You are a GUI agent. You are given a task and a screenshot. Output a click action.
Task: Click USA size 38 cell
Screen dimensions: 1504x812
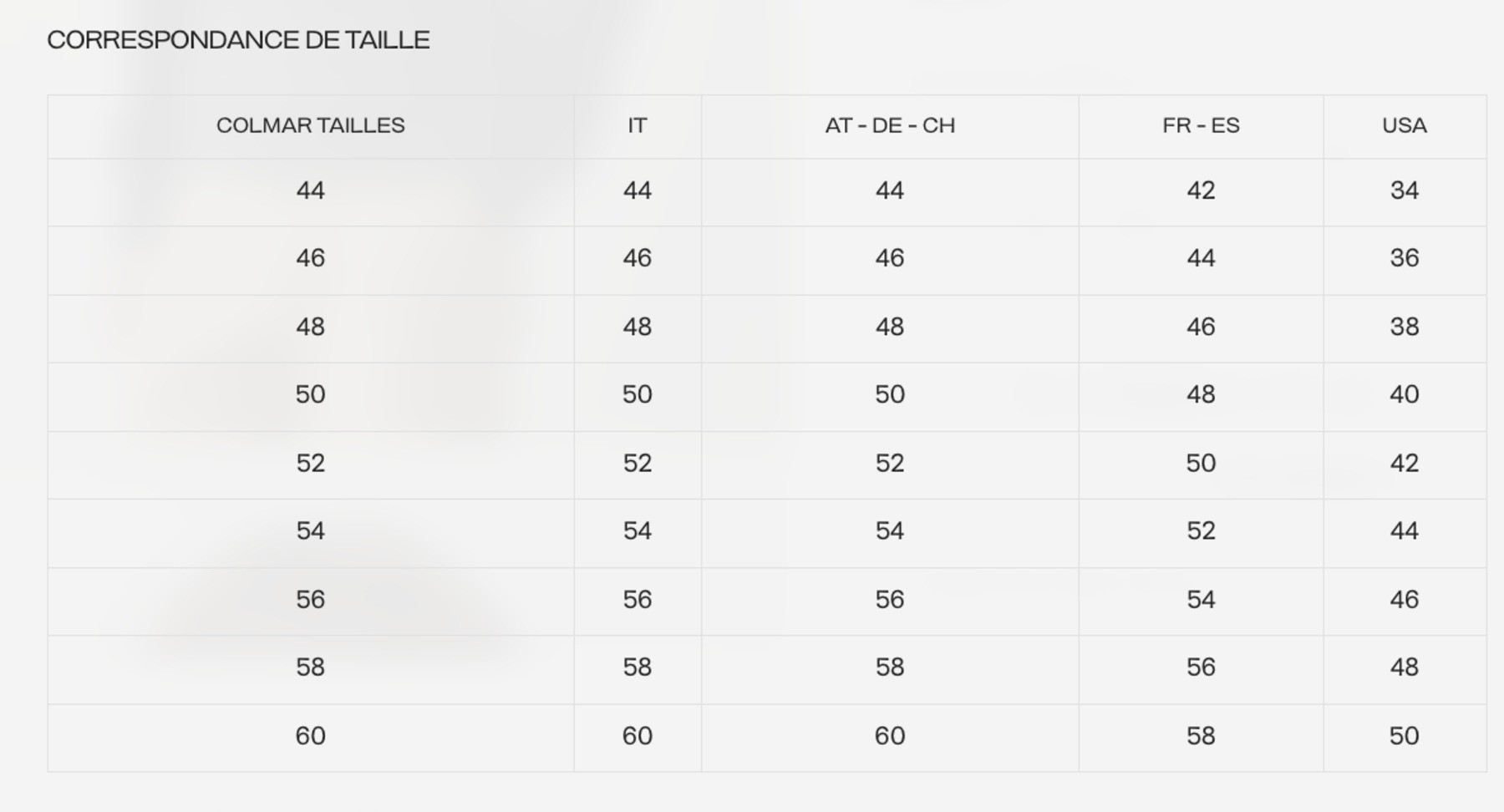pos(1404,327)
